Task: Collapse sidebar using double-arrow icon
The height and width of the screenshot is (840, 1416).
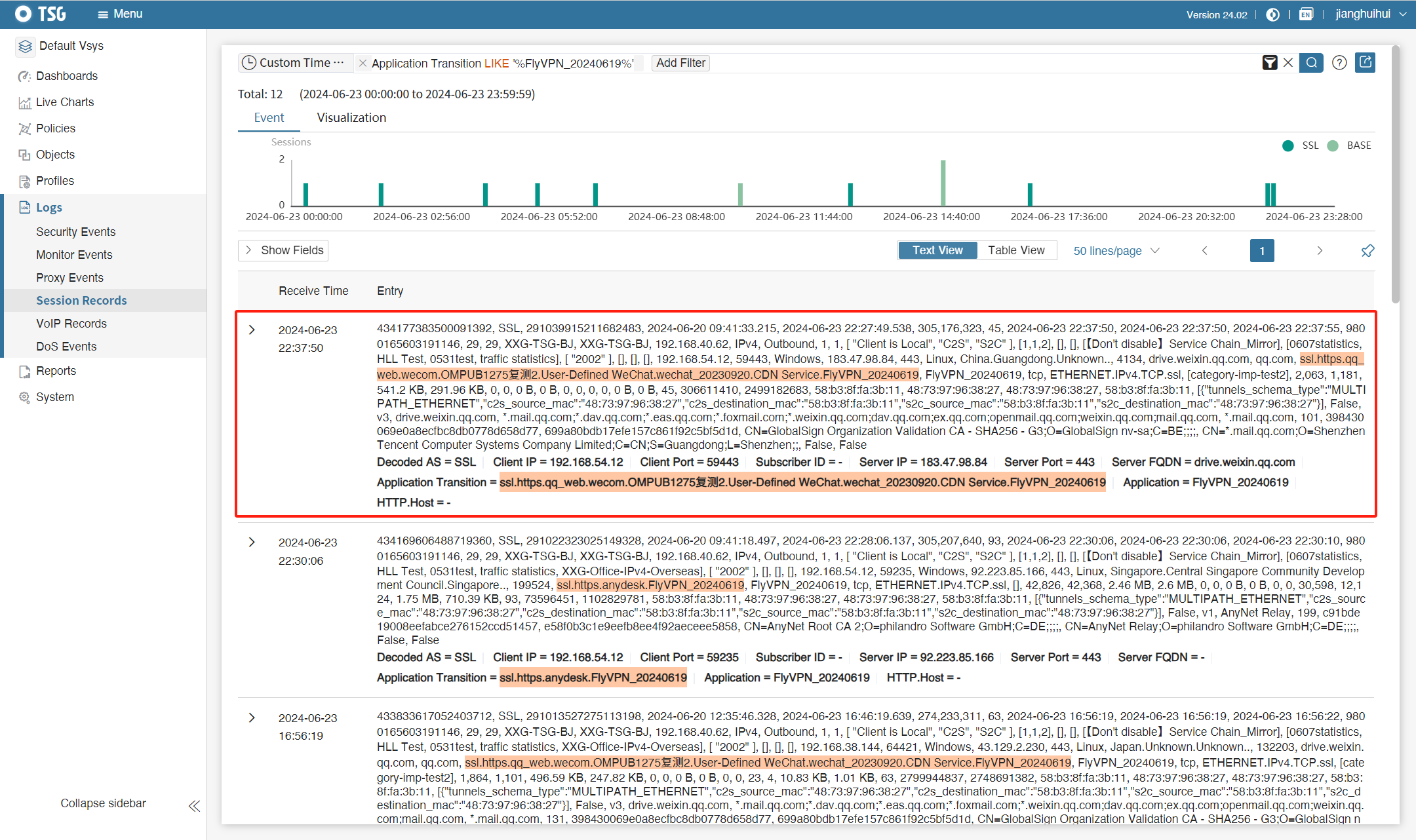Action: pos(194,806)
